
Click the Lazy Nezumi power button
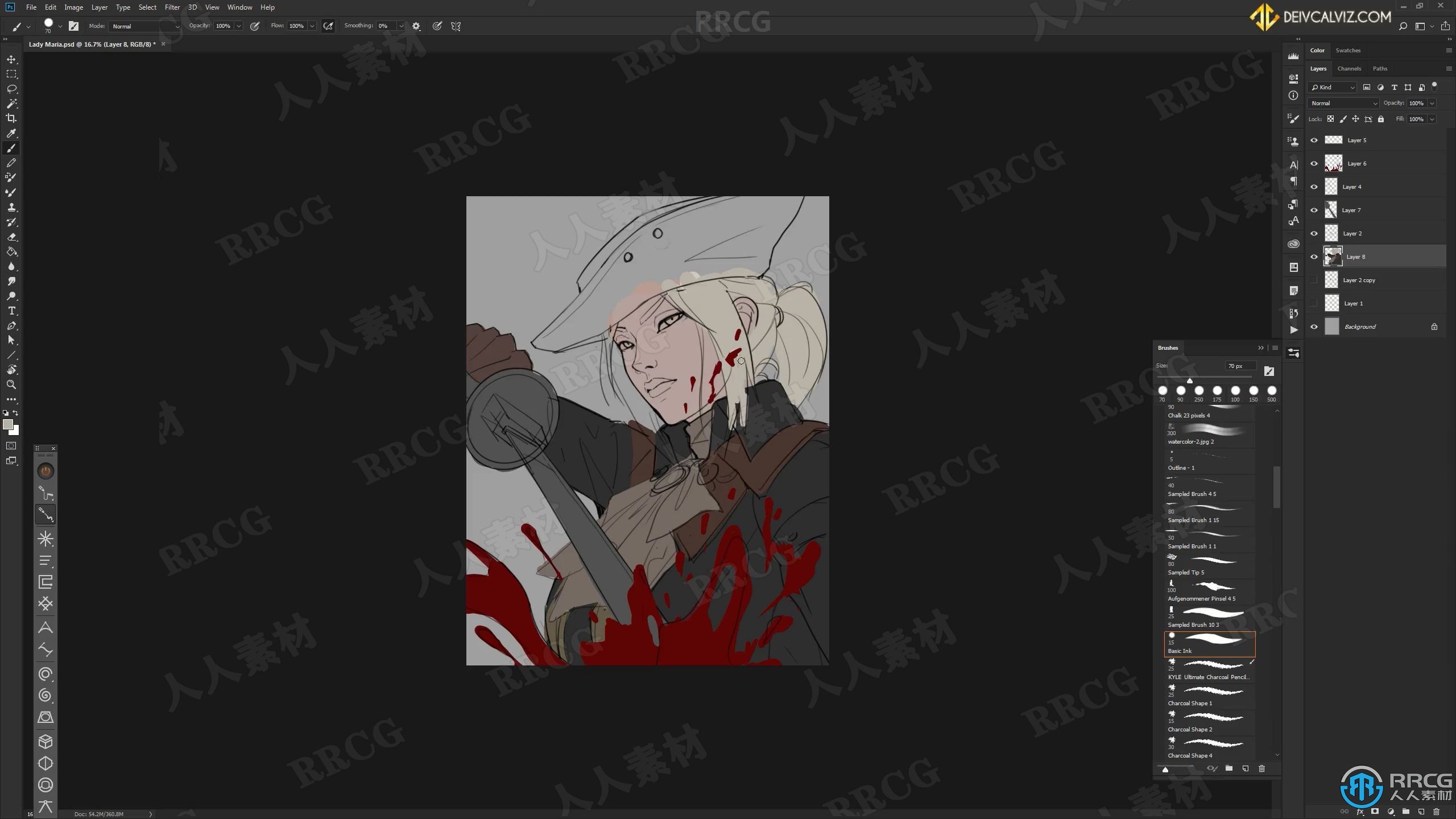coord(45,471)
